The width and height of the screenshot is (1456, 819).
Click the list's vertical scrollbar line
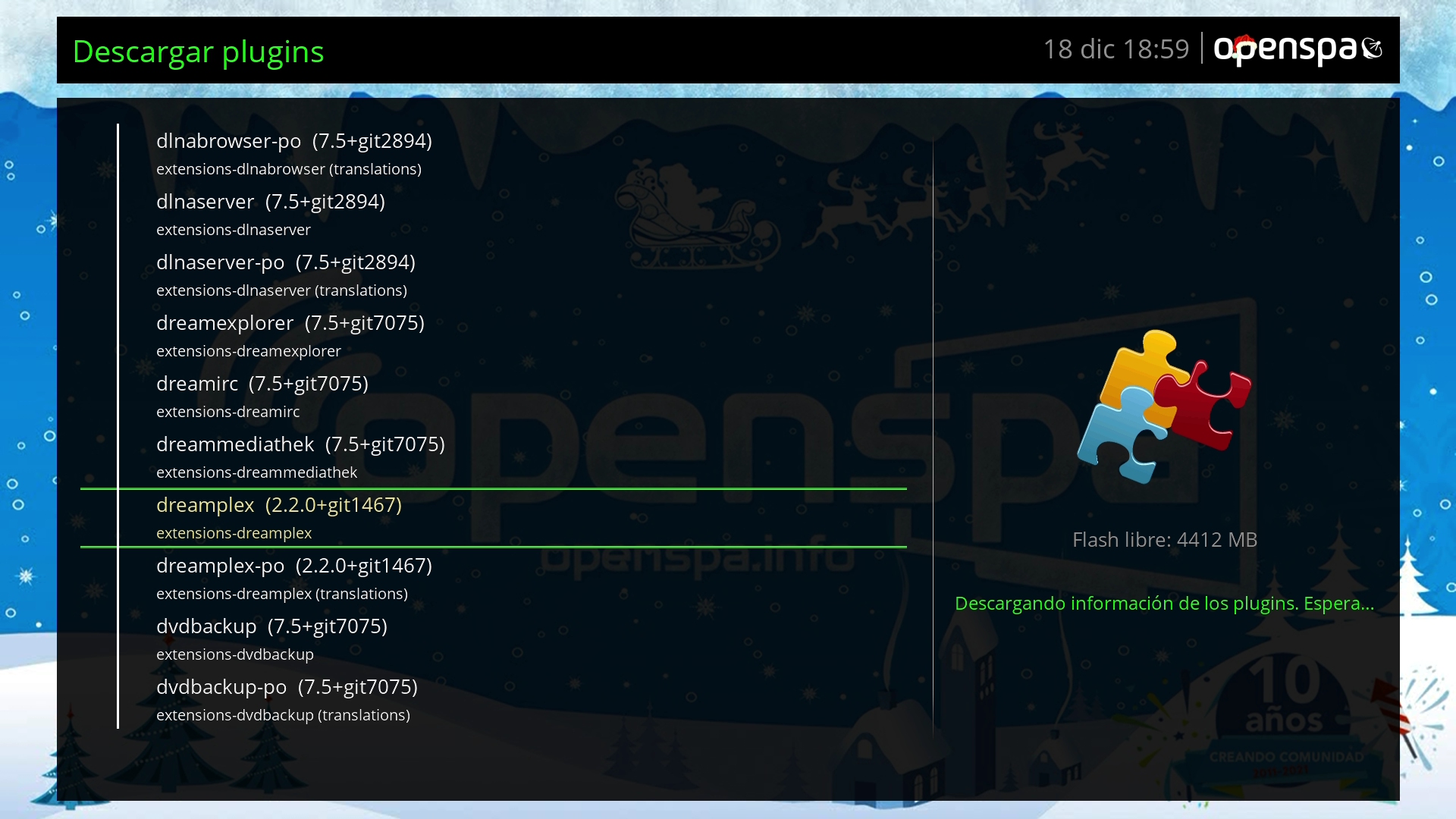[x=118, y=425]
